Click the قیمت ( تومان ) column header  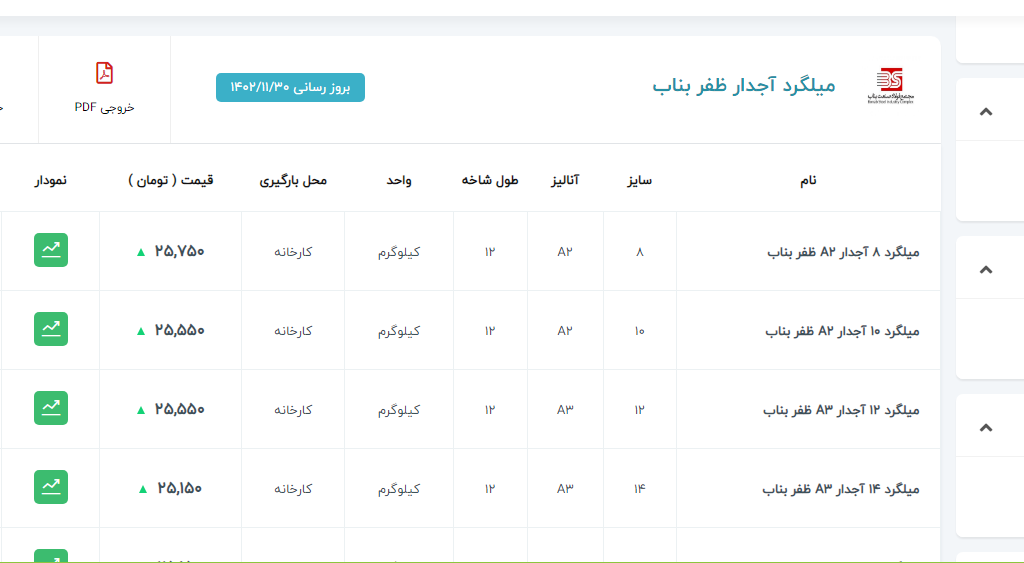point(171,180)
